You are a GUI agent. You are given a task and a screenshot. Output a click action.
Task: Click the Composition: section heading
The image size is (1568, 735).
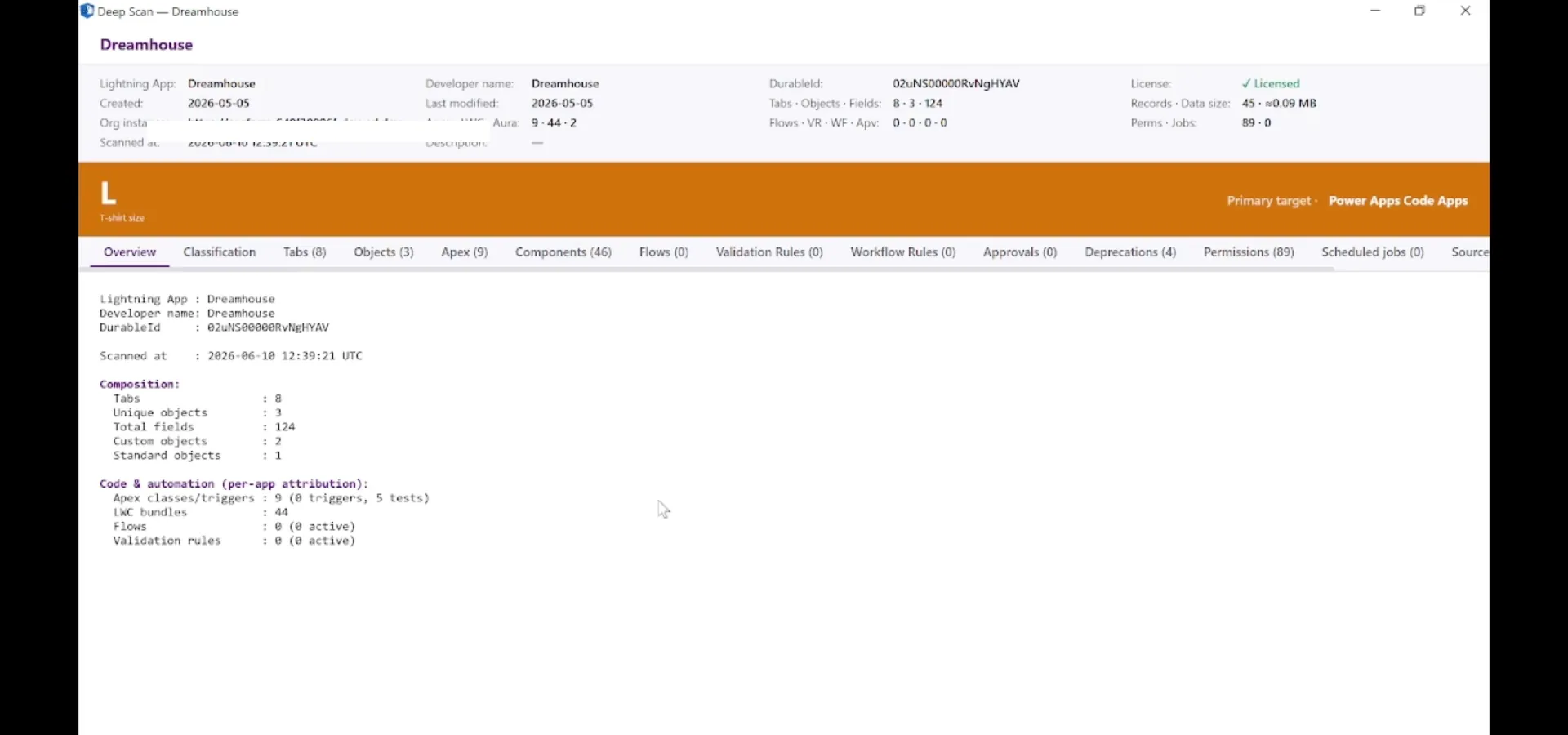click(x=140, y=384)
